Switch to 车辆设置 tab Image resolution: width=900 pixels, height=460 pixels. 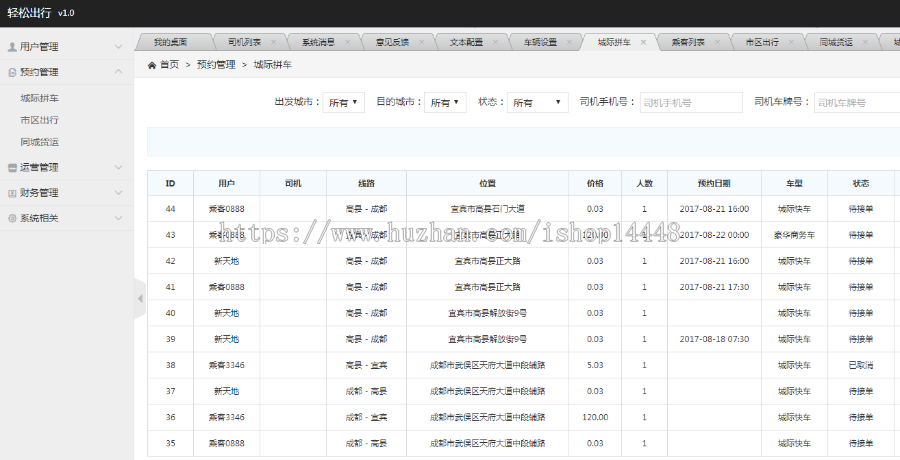(541, 42)
